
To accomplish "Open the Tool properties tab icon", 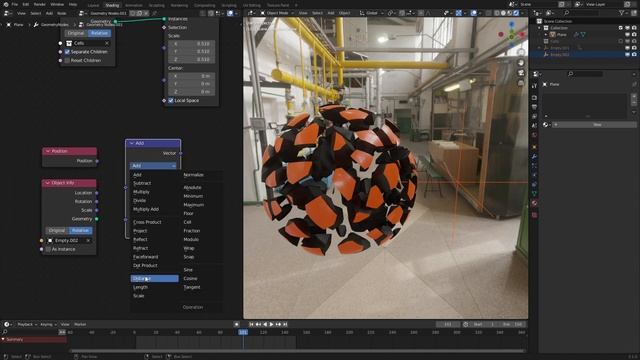I will 534,86.
